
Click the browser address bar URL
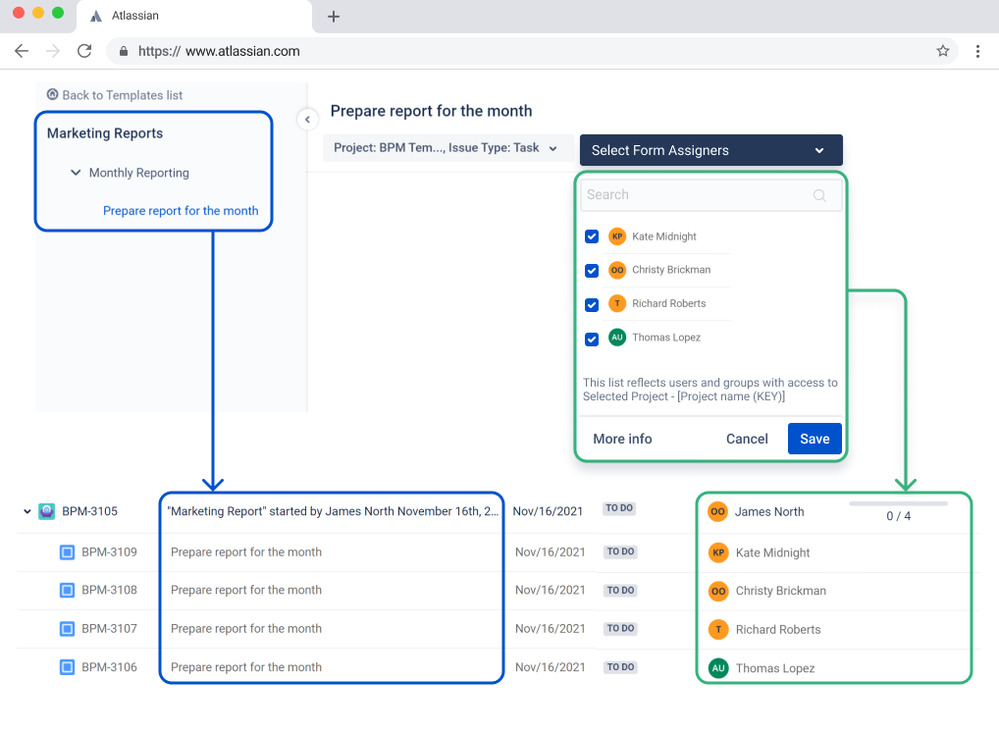219,51
